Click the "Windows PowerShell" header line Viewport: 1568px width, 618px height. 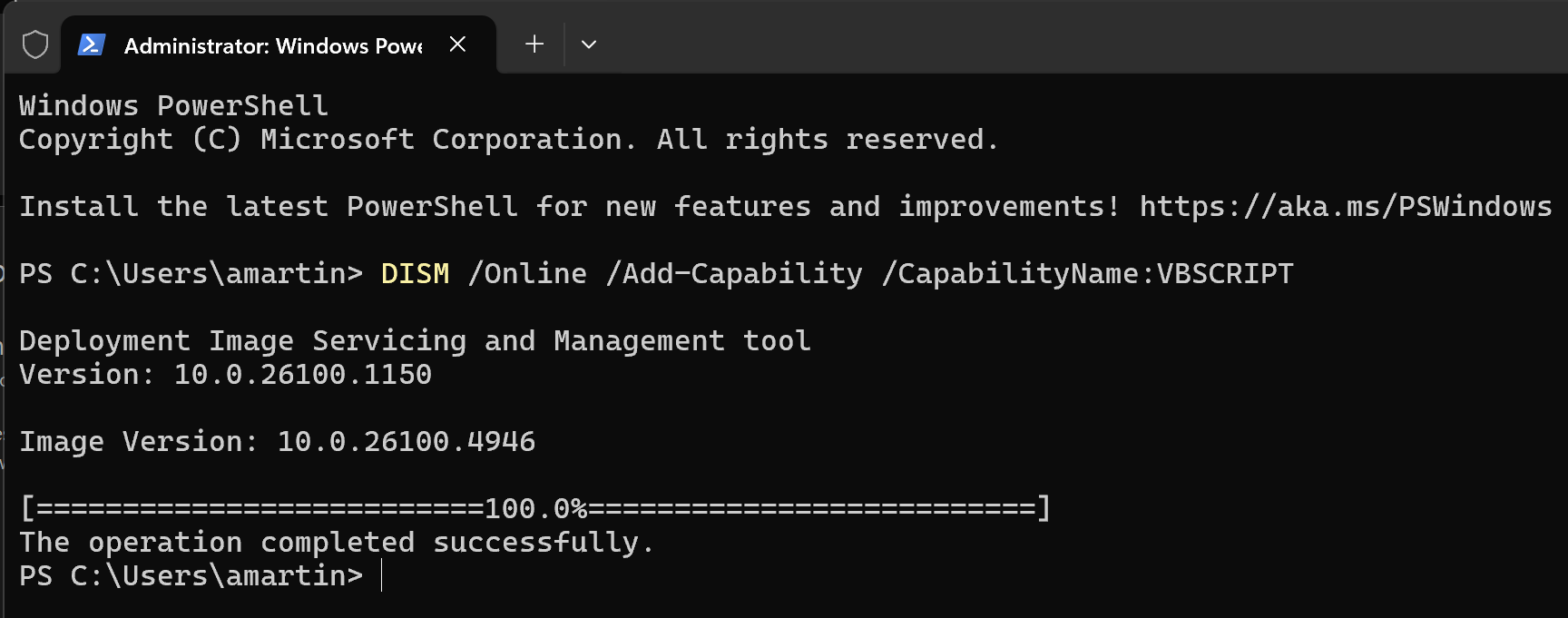173,106
